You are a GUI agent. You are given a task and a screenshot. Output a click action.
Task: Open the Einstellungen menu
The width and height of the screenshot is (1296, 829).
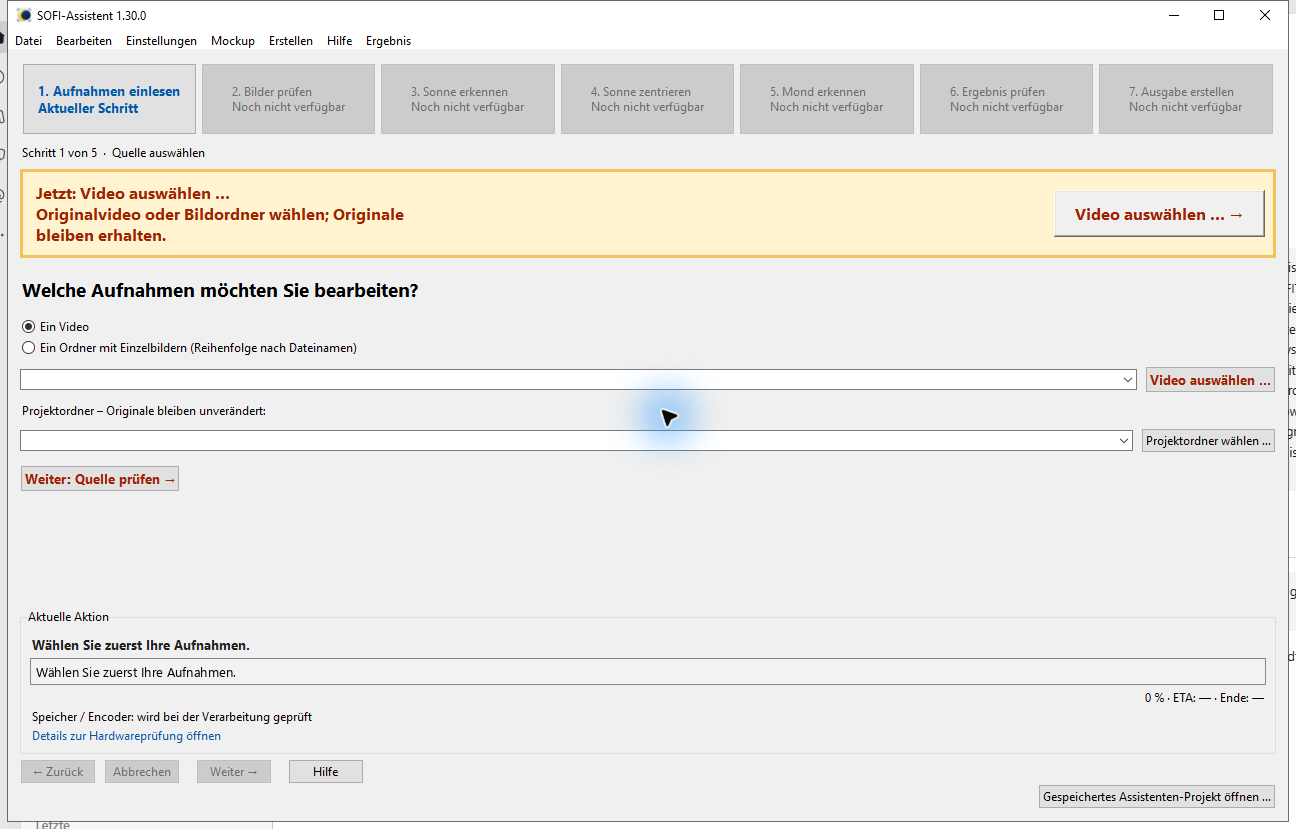[161, 41]
